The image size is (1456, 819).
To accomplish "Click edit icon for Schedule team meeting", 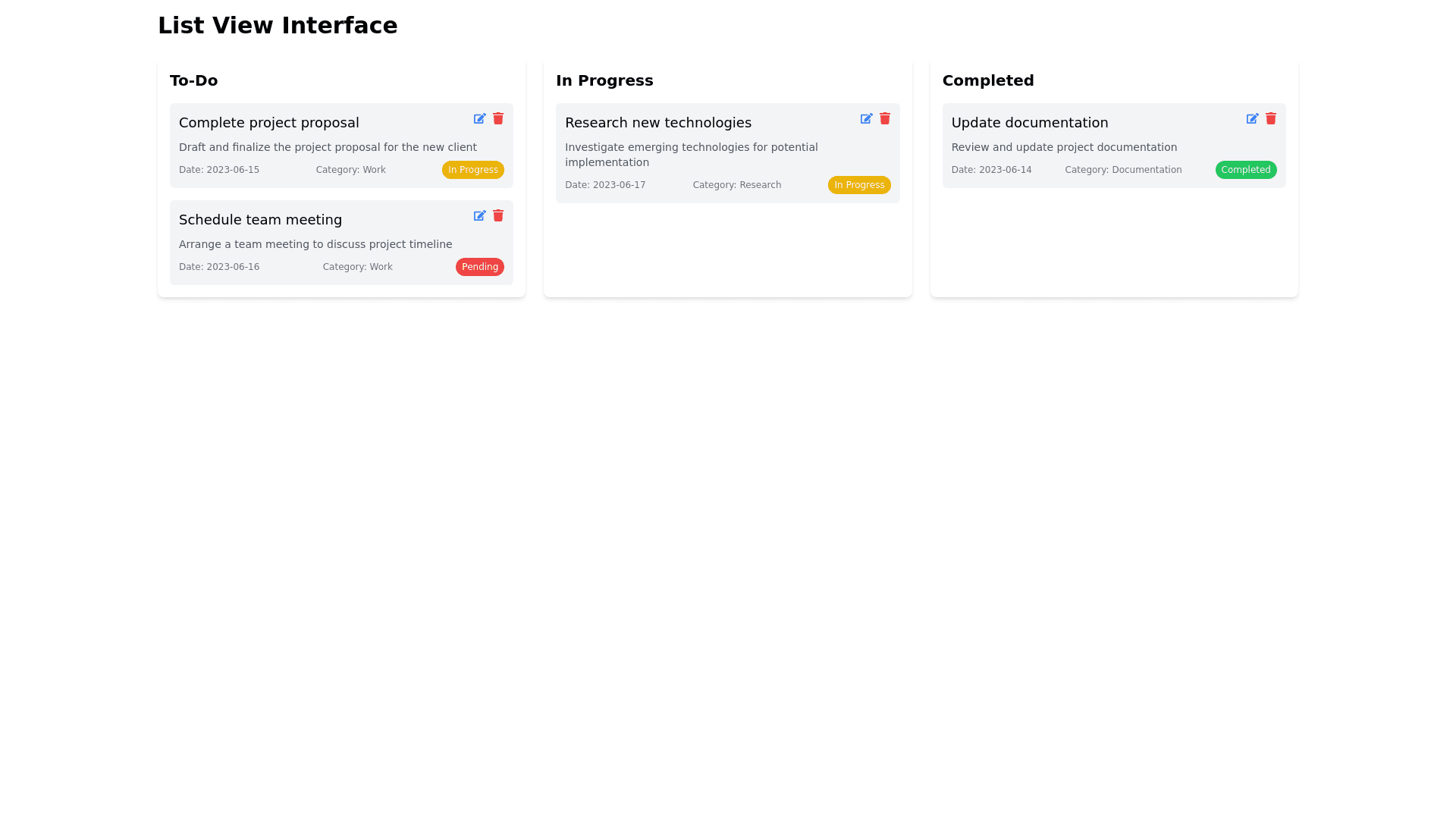I will pyautogui.click(x=479, y=215).
